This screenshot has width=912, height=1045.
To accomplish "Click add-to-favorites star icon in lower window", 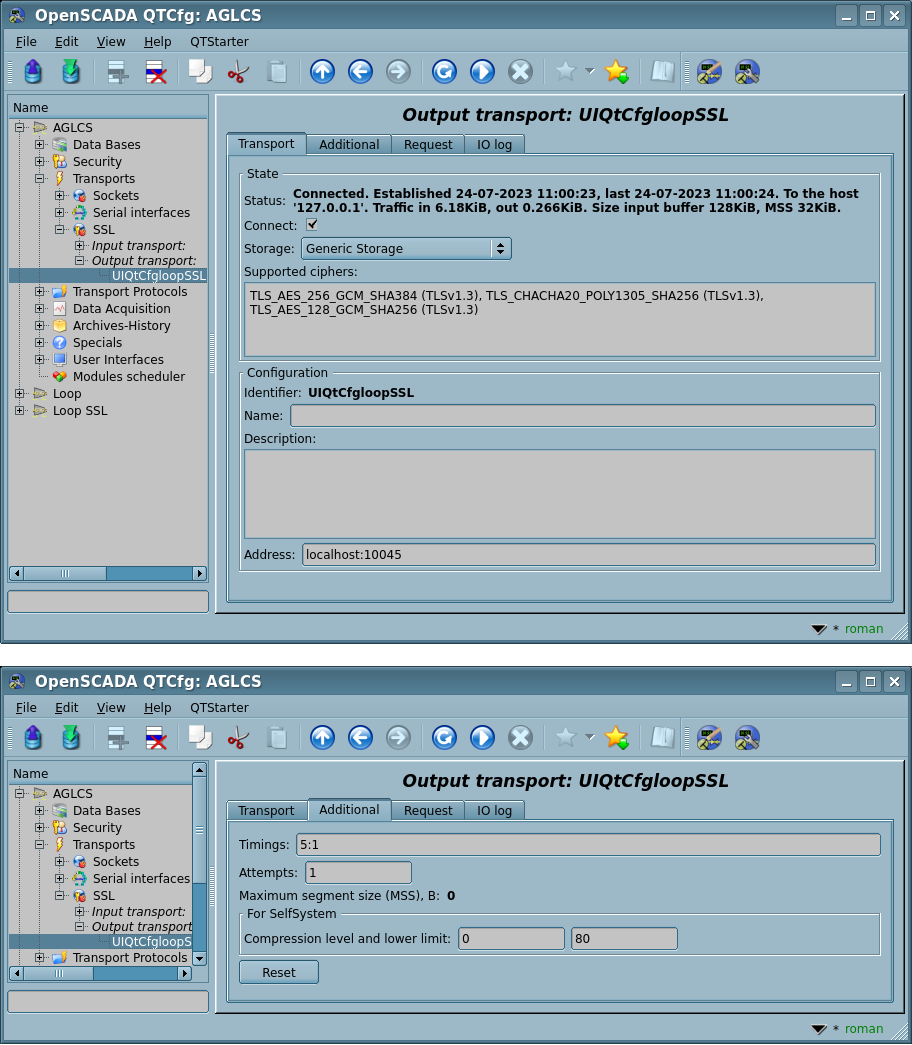I will (617, 738).
